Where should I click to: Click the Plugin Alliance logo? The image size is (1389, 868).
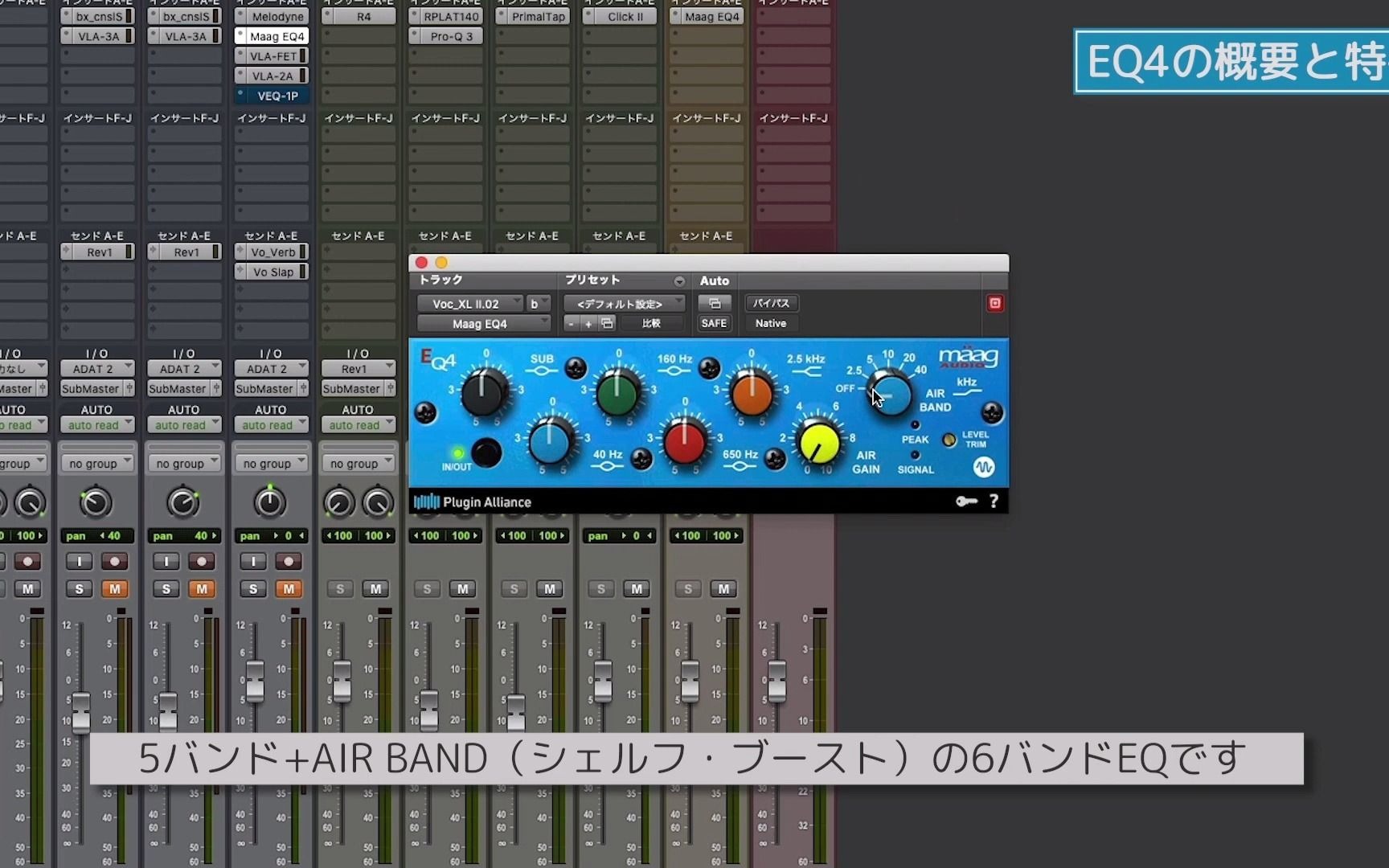(473, 502)
